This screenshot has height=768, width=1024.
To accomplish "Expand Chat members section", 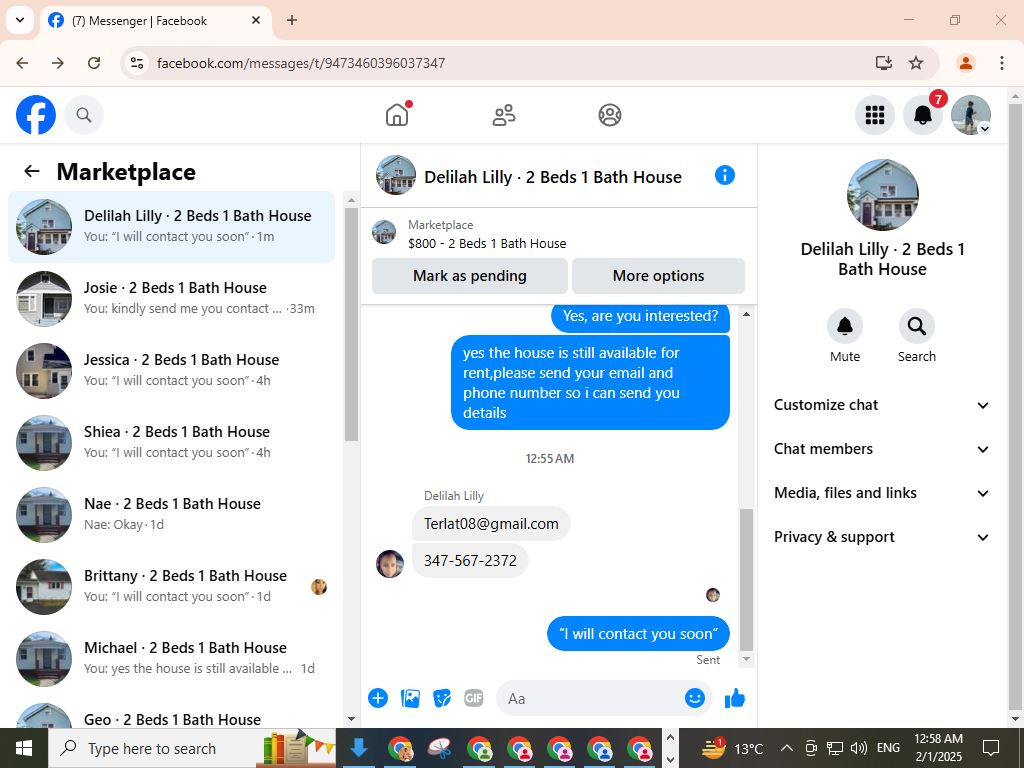I will click(x=882, y=449).
